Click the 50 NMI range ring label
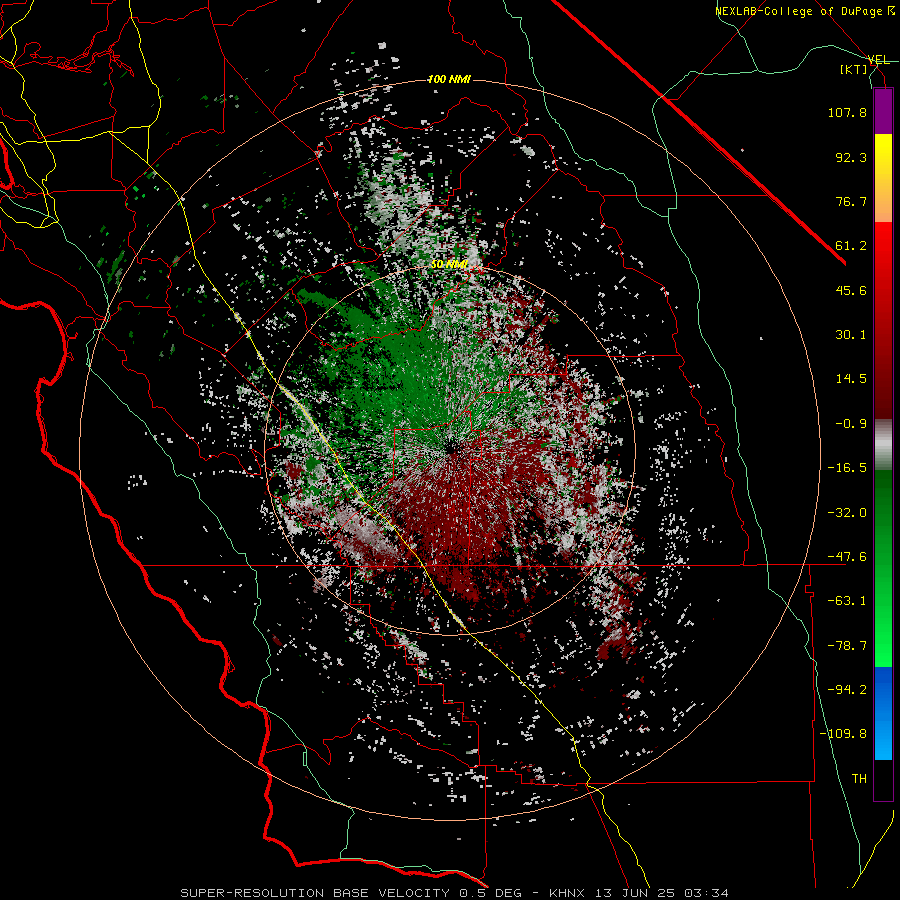The image size is (900, 900). tap(449, 264)
